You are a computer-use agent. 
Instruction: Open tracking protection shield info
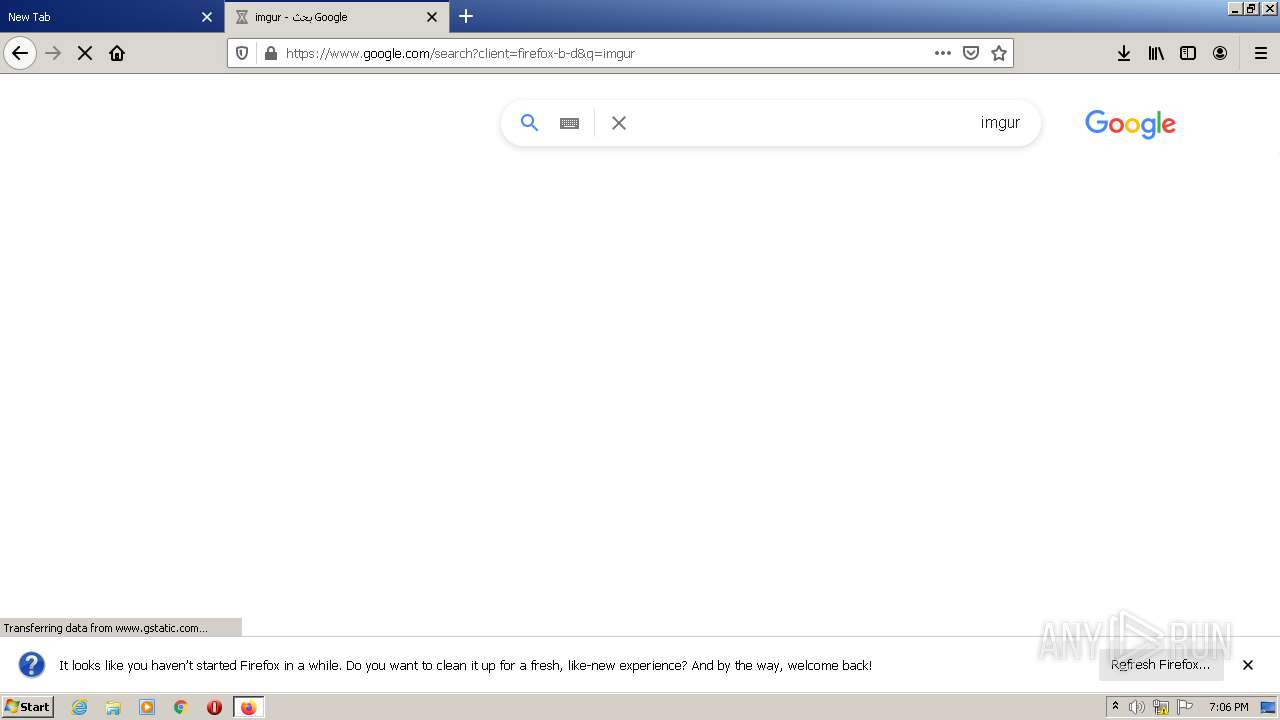[x=242, y=53]
